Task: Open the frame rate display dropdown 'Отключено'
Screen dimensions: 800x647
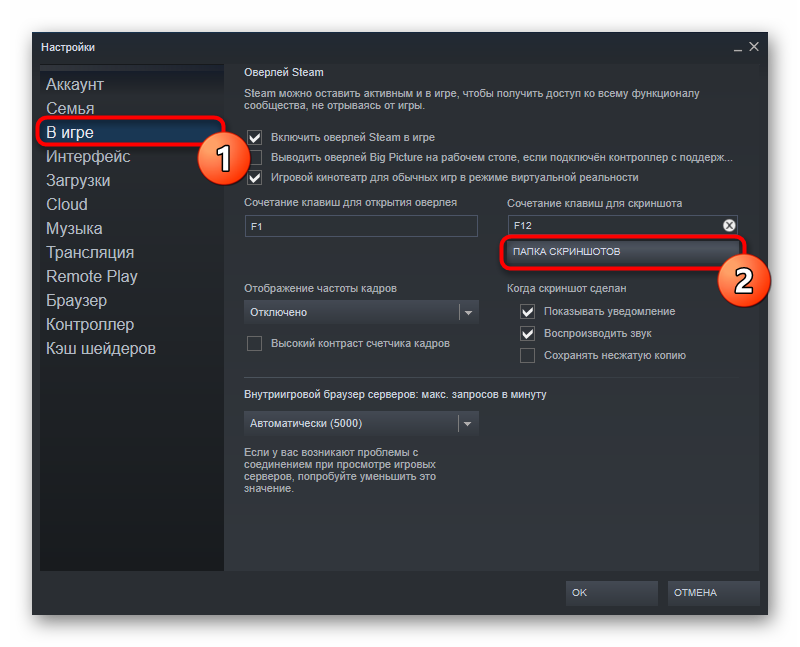Action: (x=361, y=312)
